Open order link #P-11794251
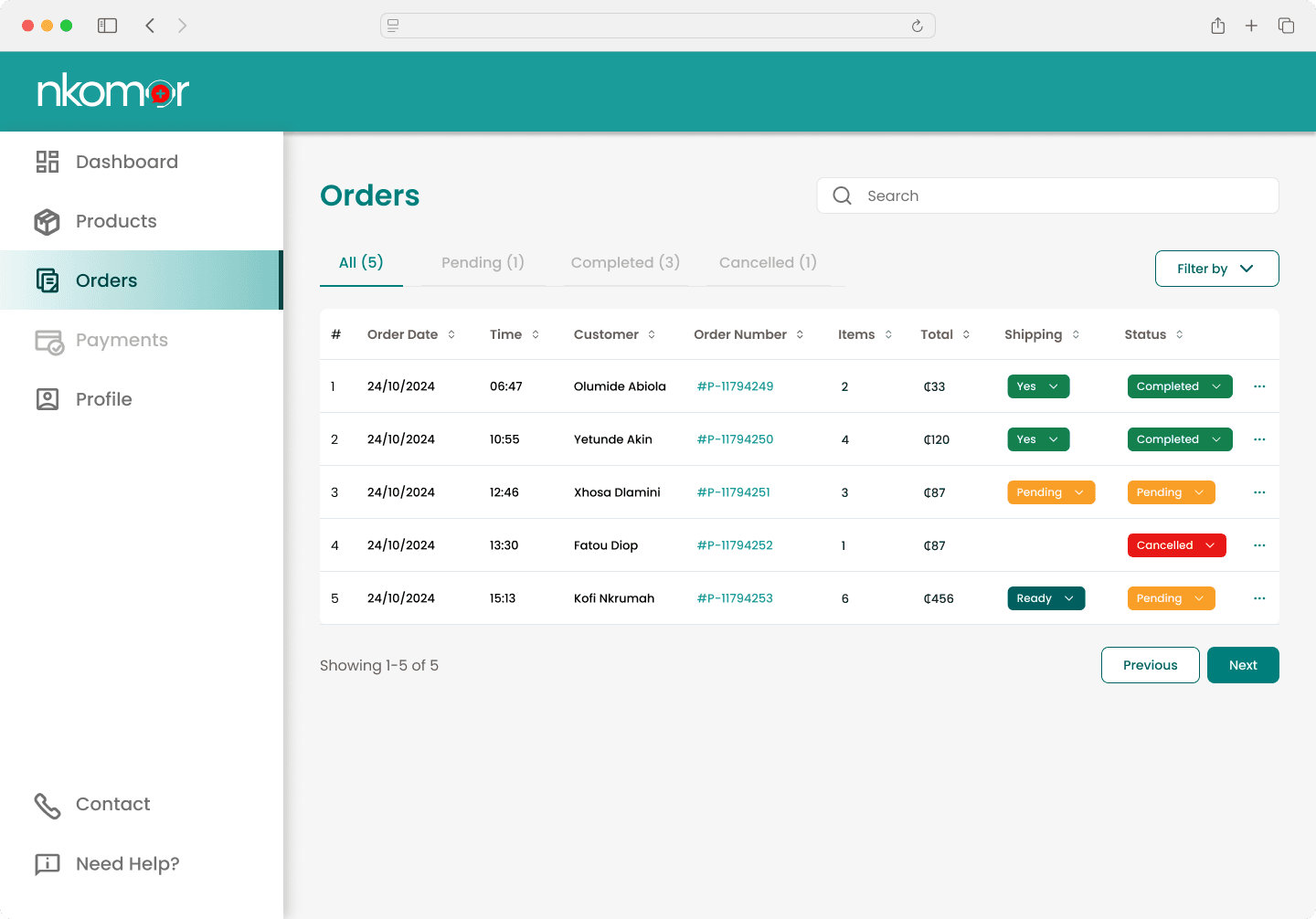 [734, 492]
